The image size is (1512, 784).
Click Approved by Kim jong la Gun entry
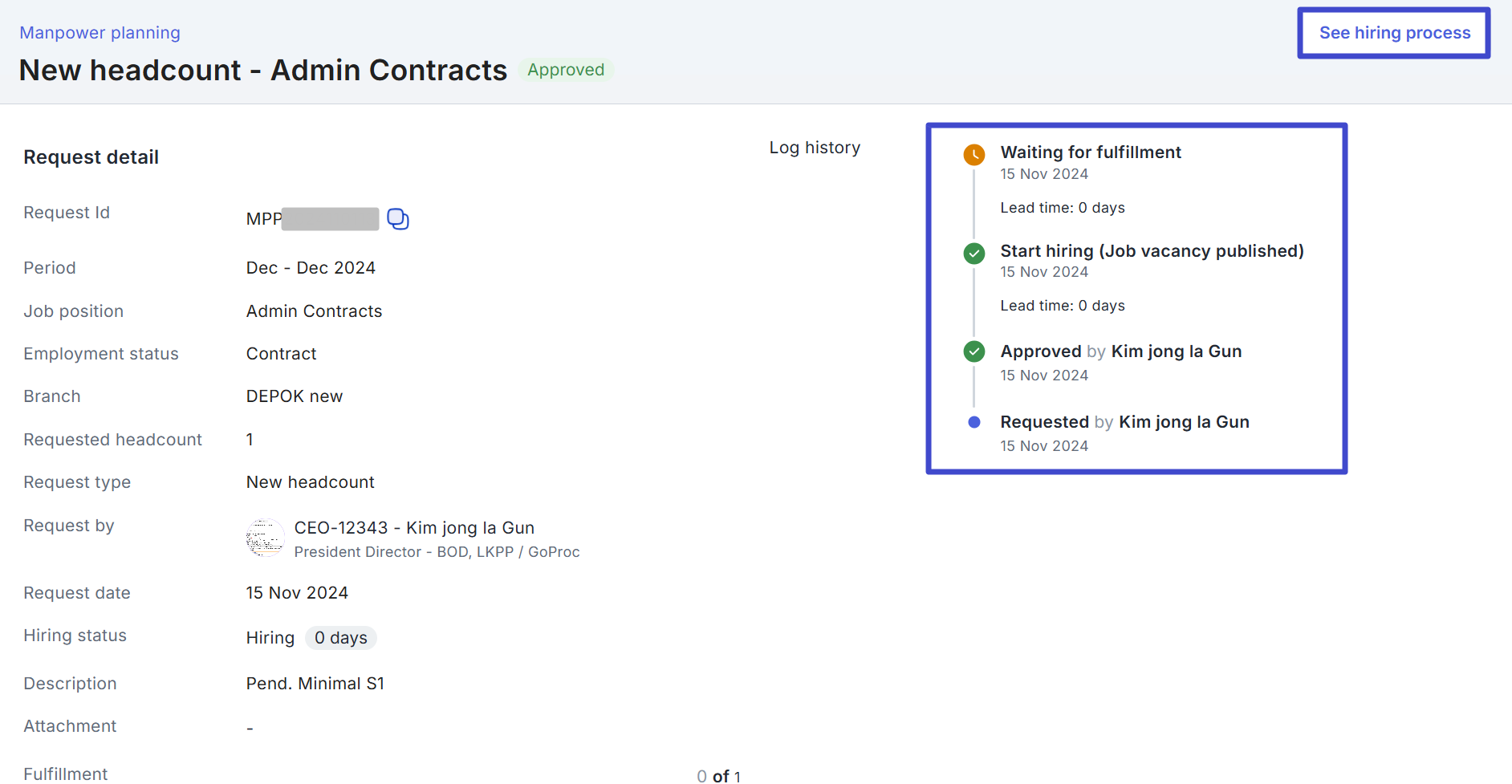click(x=1120, y=351)
